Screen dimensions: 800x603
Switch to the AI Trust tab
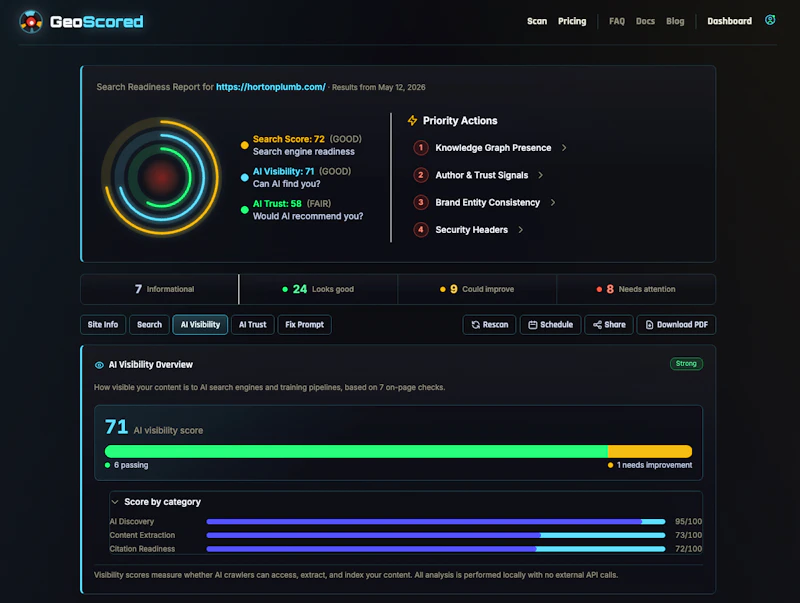tap(253, 325)
